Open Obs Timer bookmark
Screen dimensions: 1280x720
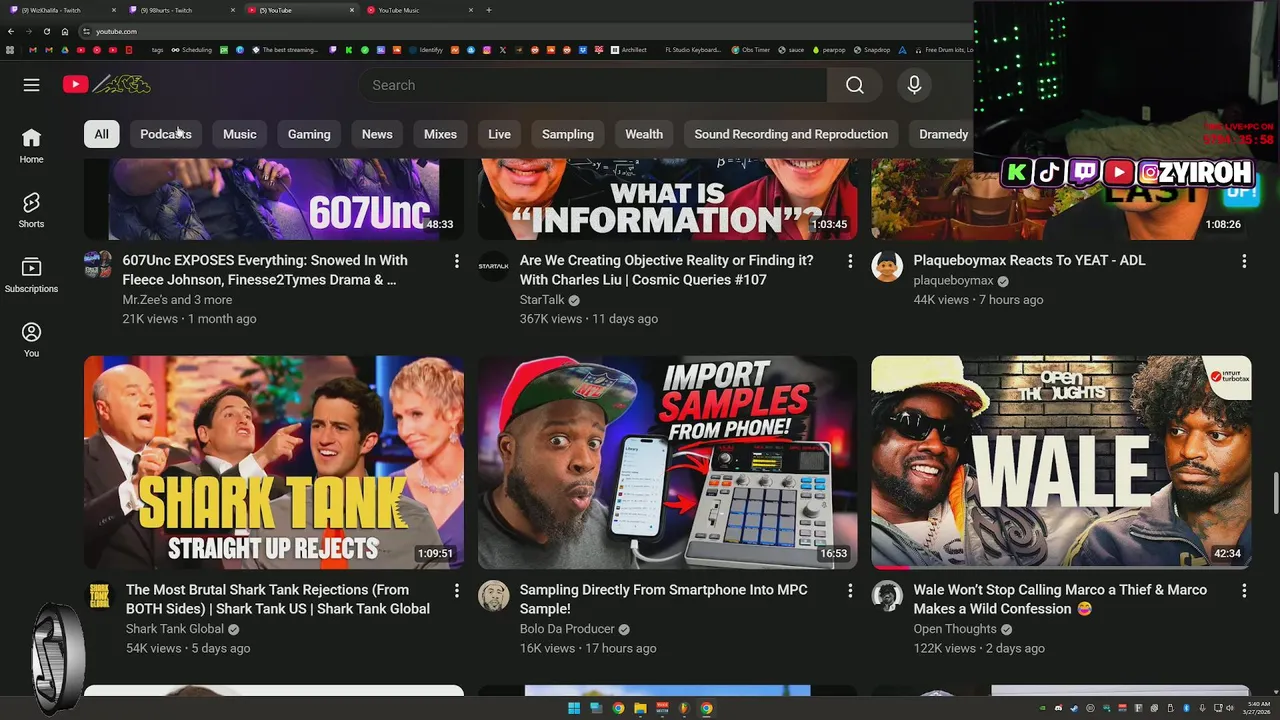(x=749, y=49)
